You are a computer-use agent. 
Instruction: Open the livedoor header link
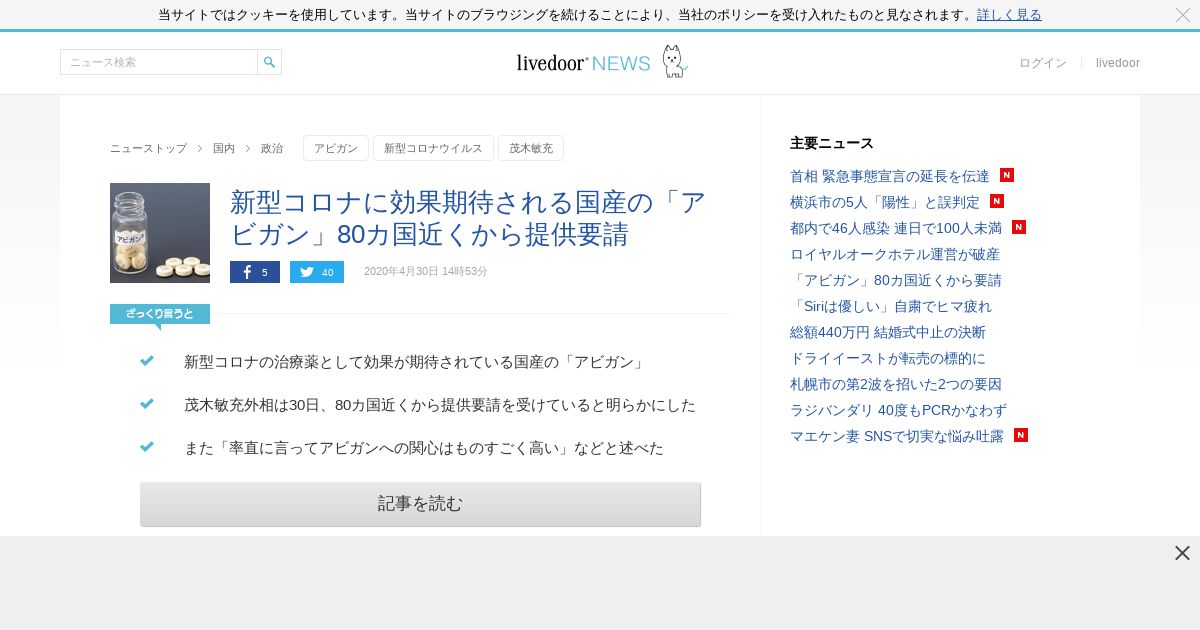pyautogui.click(x=1118, y=63)
